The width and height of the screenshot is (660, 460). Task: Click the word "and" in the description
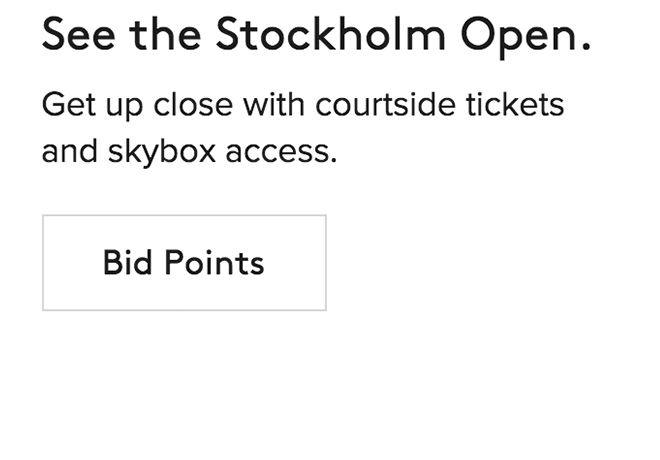(x=68, y=152)
